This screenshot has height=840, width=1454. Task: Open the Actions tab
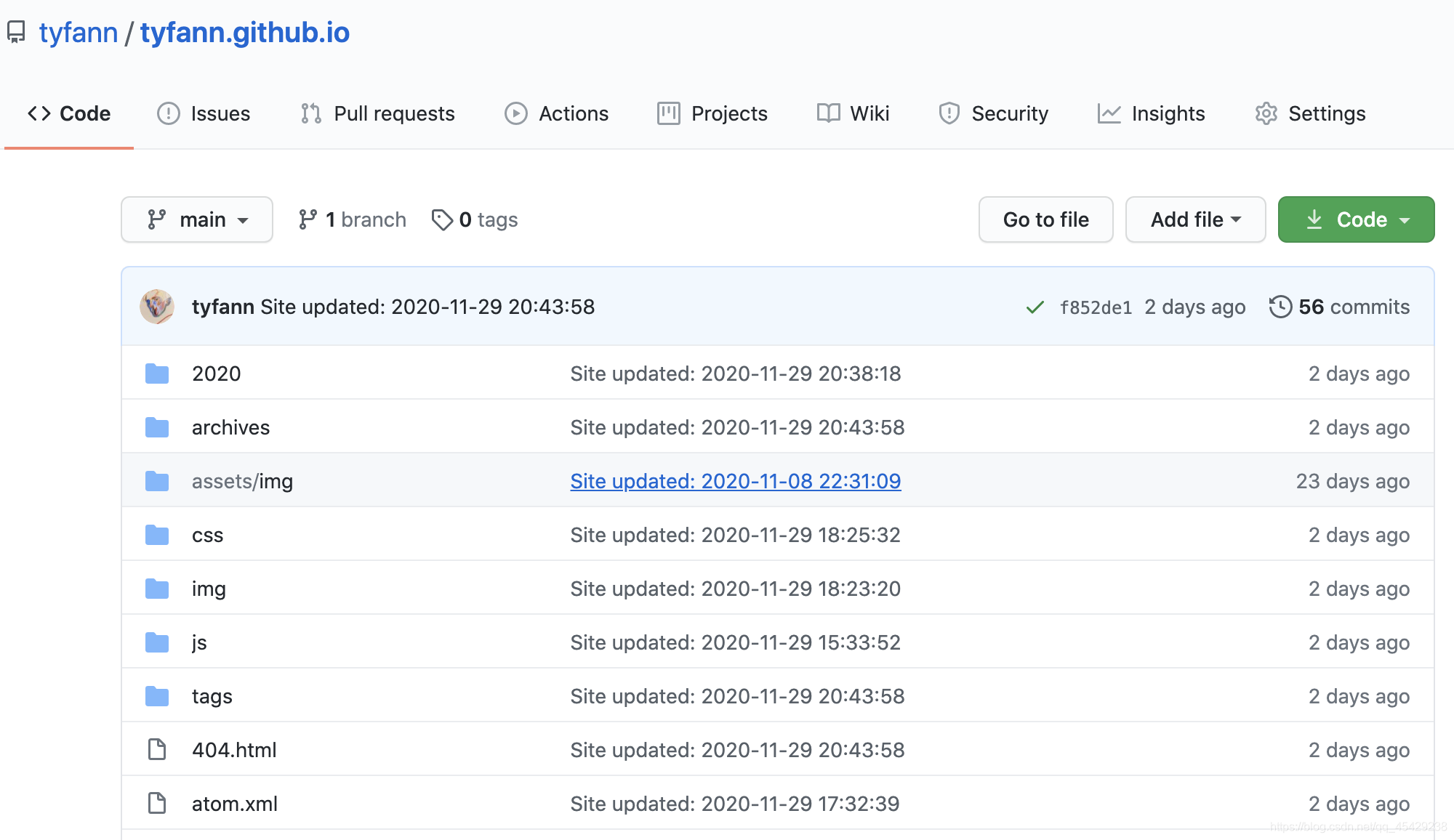coord(556,113)
